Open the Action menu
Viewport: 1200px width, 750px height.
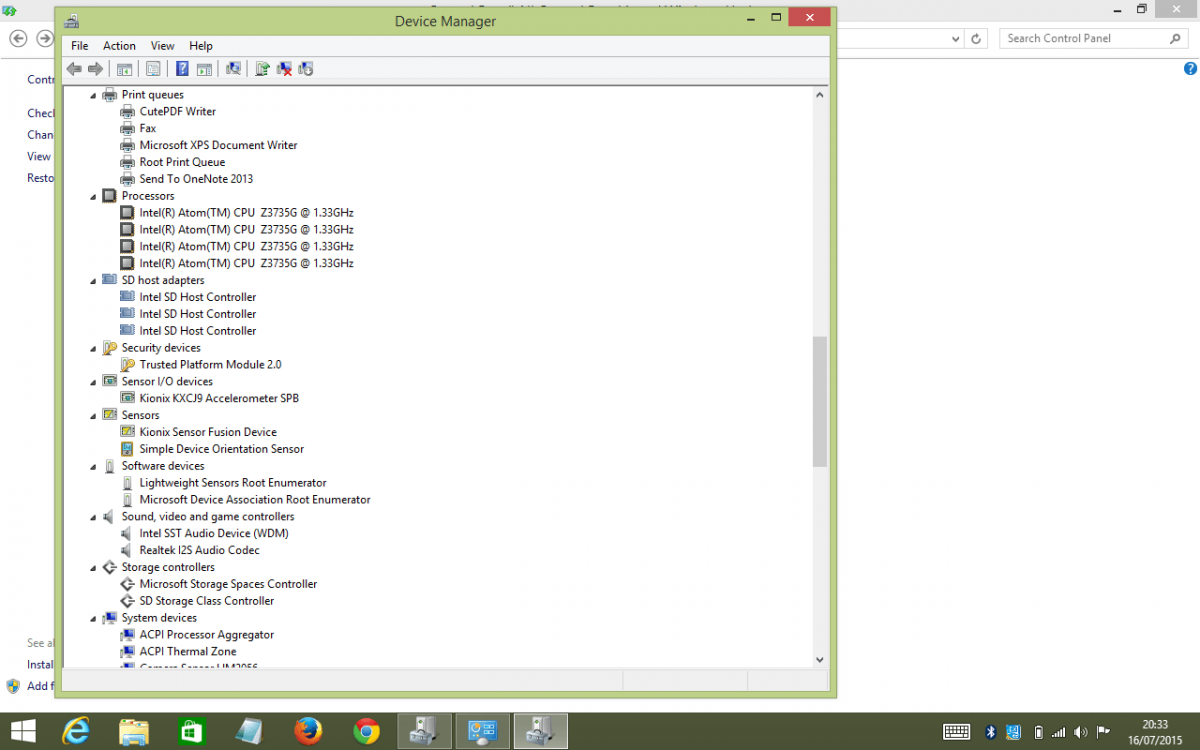(119, 46)
